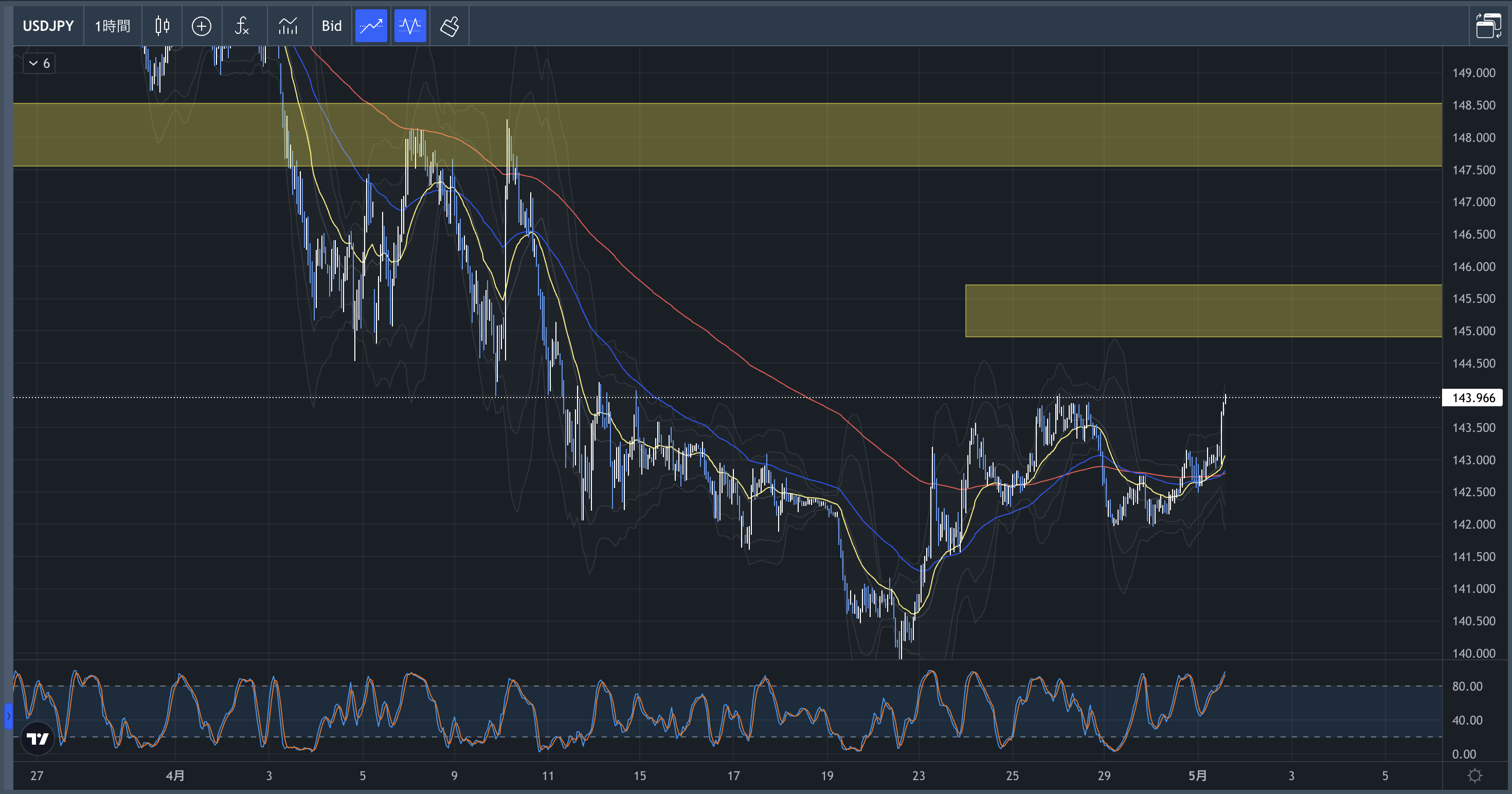1512x794 pixels.
Task: Click the 29 date label on time axis
Action: (x=1104, y=776)
